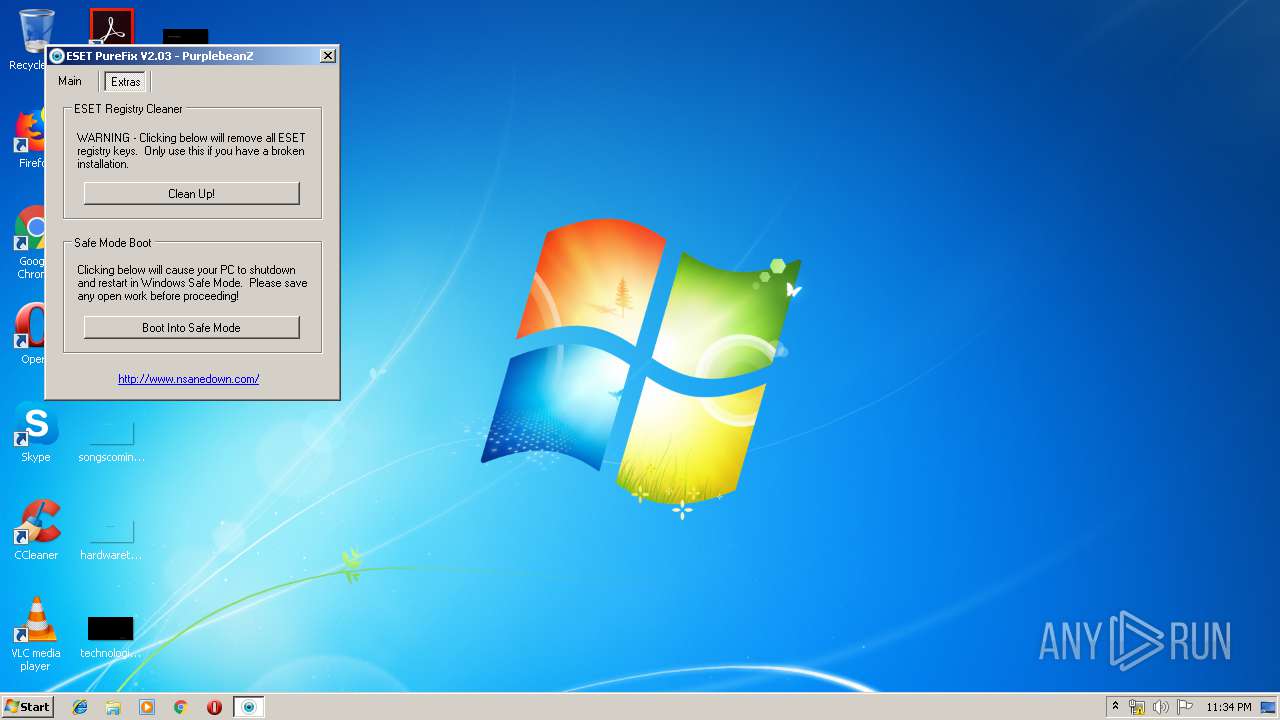The height and width of the screenshot is (720, 1280).
Task: Open the nsanedown.com link
Action: click(189, 379)
